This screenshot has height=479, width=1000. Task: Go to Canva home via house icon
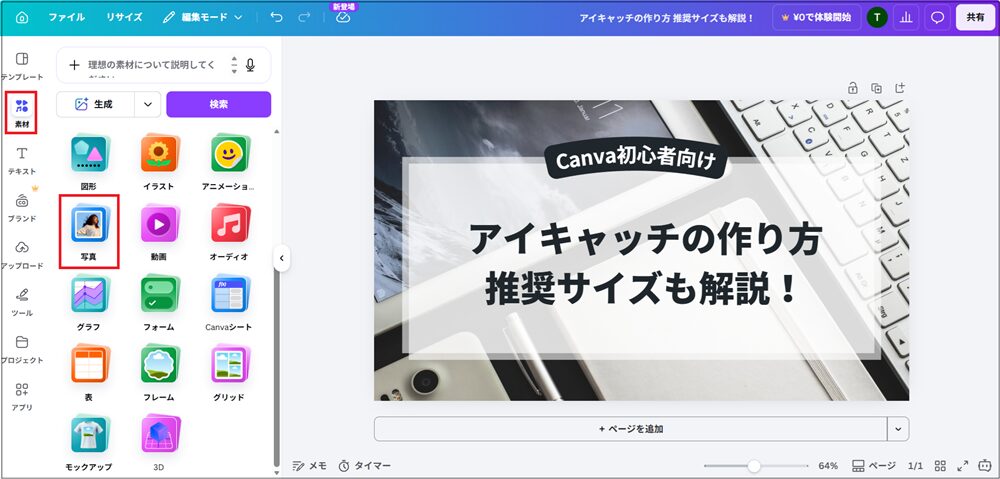22,18
